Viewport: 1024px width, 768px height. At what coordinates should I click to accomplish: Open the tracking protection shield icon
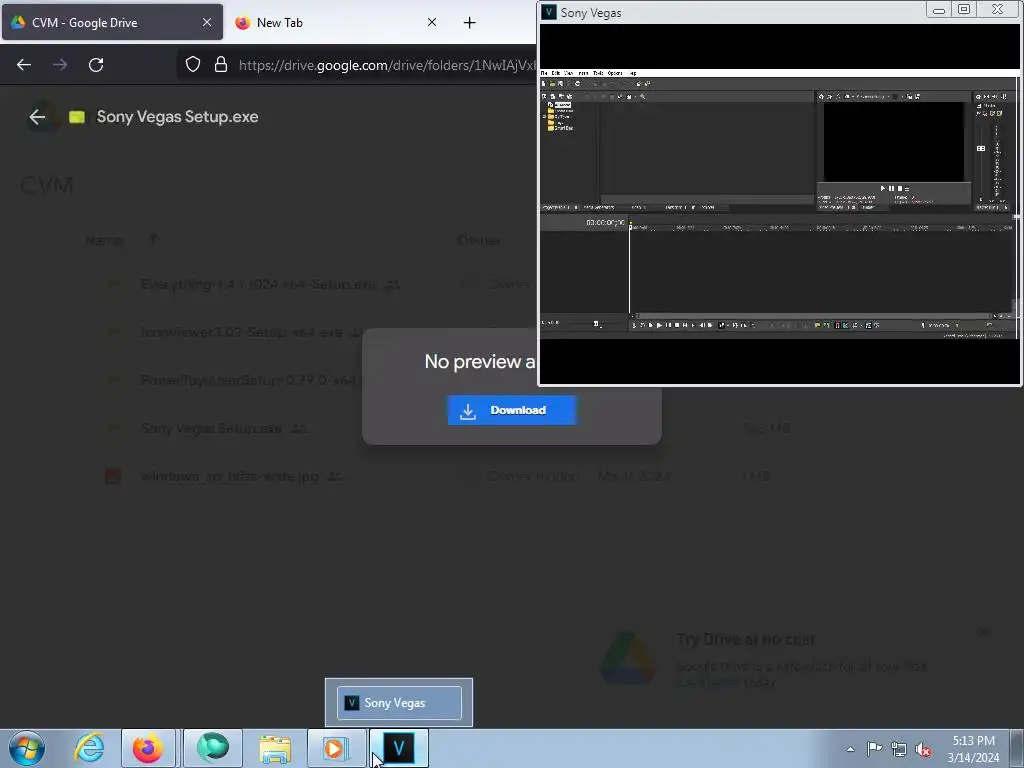193,64
